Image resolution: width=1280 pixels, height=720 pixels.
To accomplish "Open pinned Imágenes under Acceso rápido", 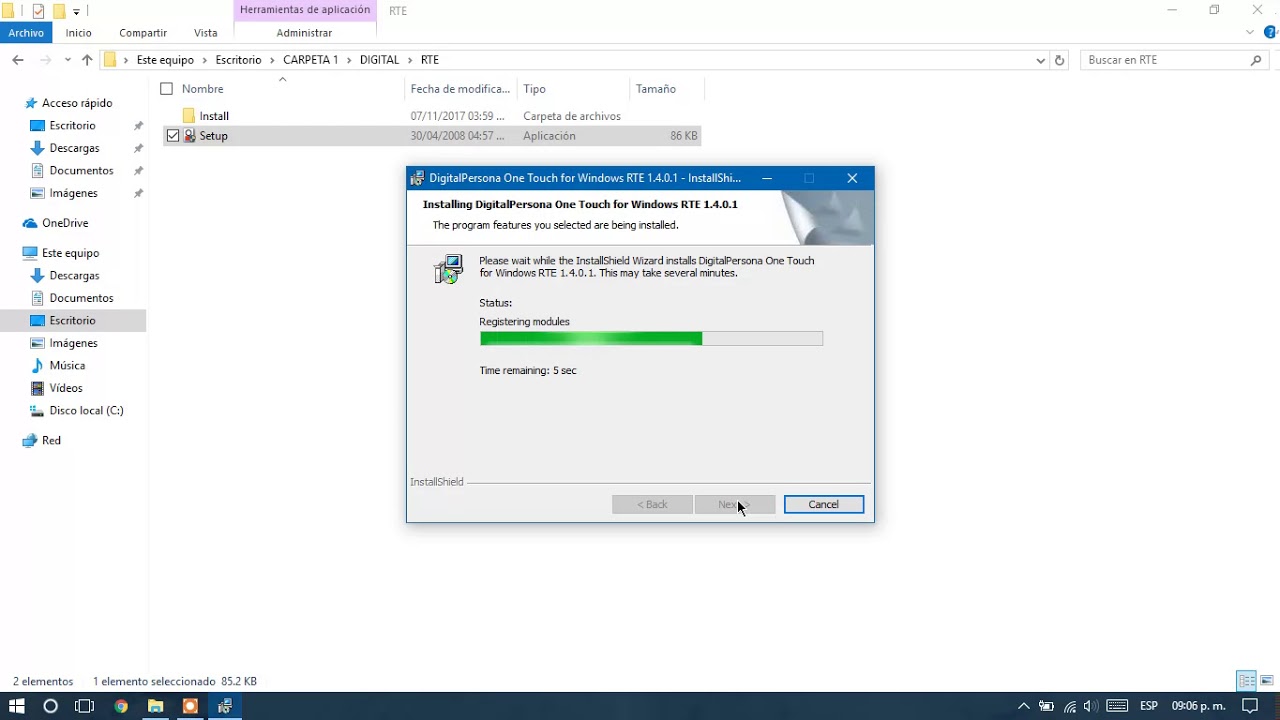I will [73, 193].
